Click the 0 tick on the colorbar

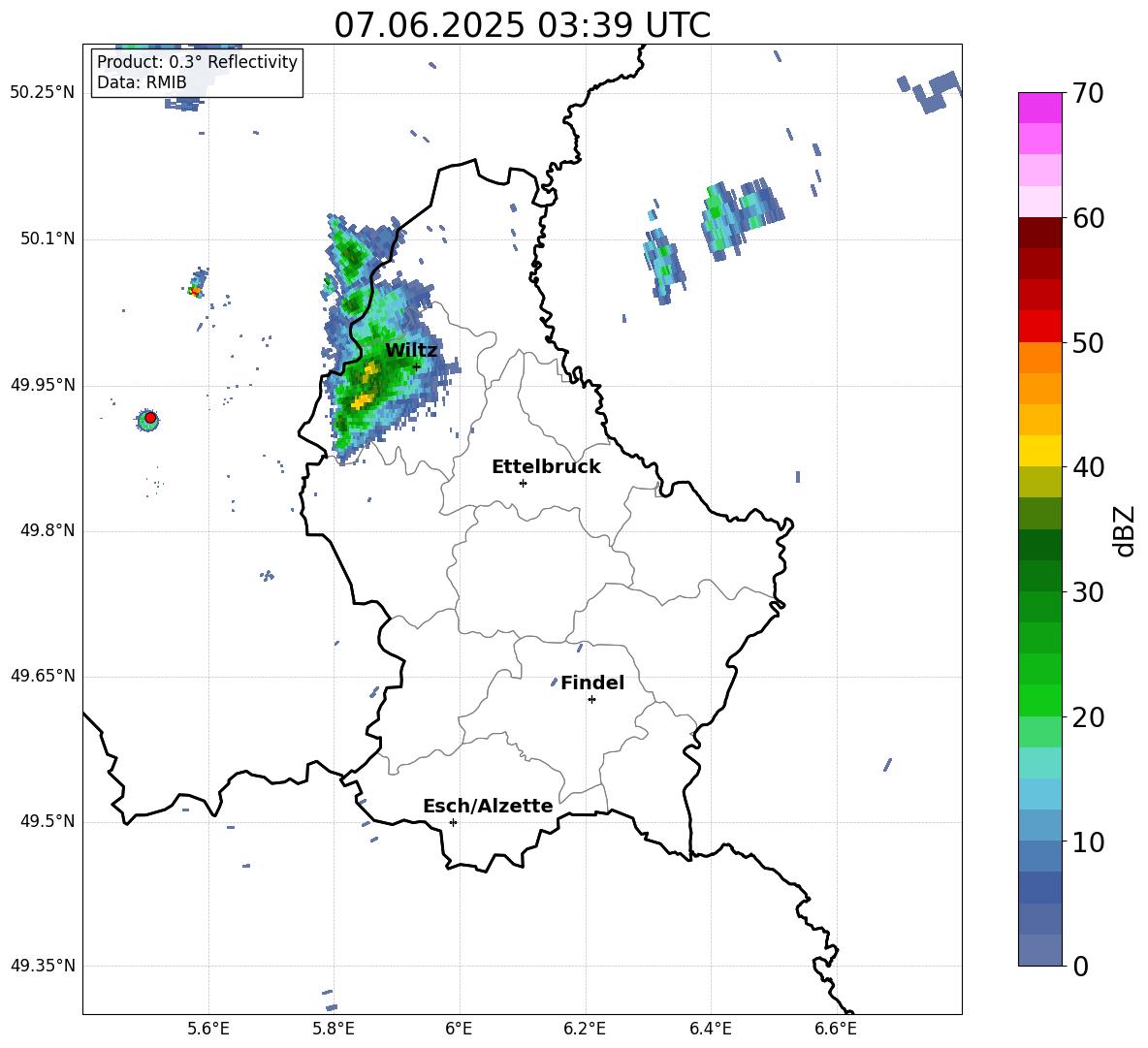(1080, 966)
